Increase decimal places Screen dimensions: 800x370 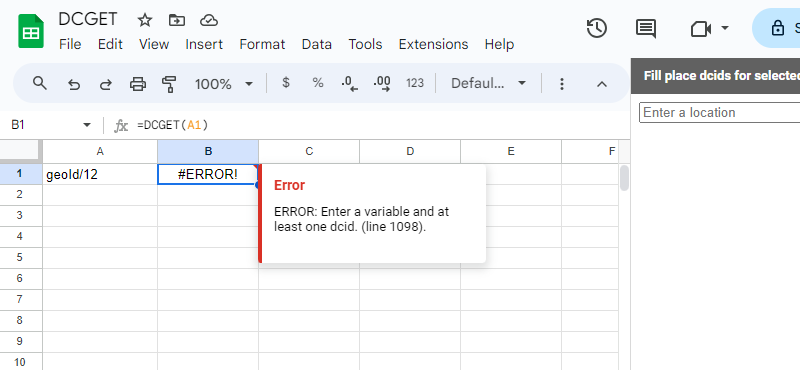(382, 83)
